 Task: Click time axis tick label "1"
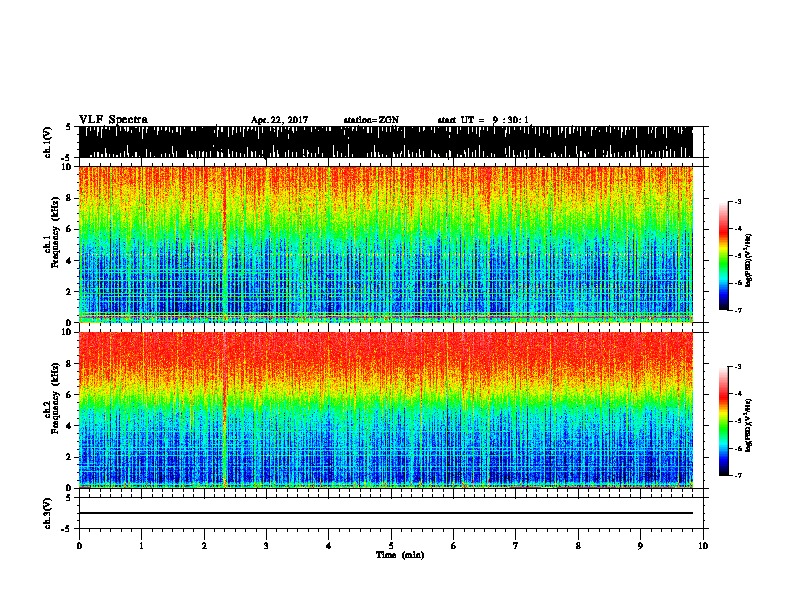[141, 546]
